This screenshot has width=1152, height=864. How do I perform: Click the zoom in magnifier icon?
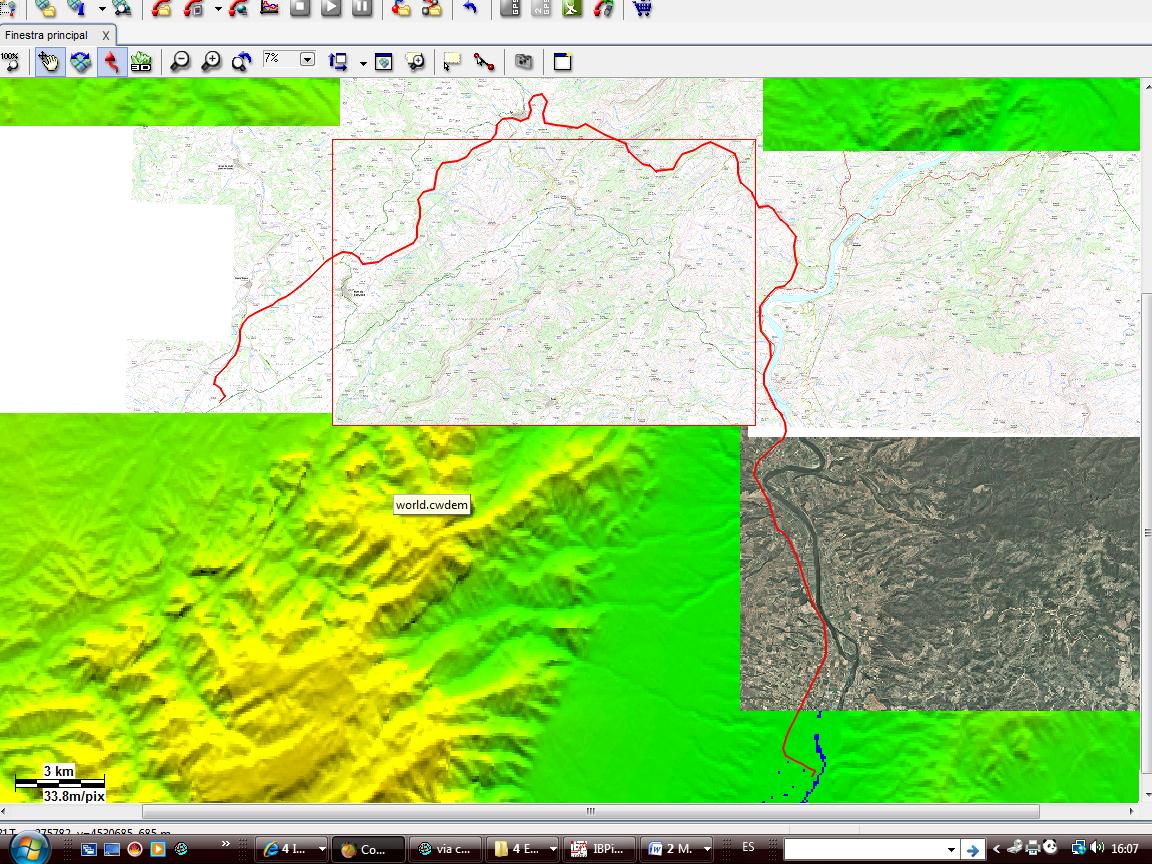(211, 62)
